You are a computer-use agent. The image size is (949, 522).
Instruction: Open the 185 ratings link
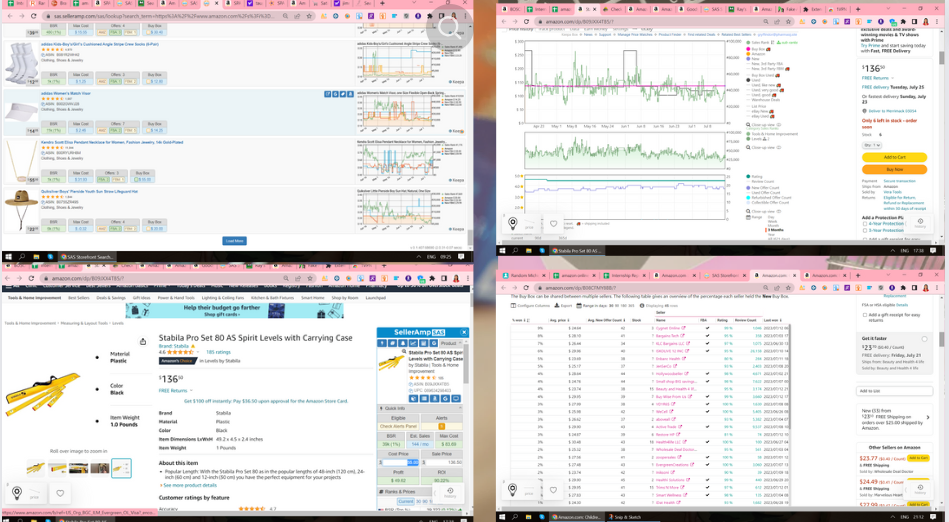(x=218, y=352)
